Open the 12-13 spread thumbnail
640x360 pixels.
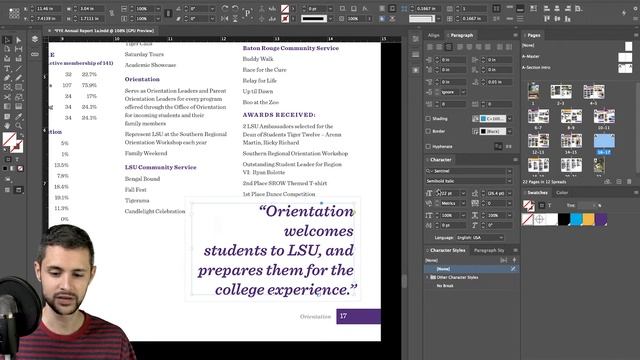tap(538, 141)
